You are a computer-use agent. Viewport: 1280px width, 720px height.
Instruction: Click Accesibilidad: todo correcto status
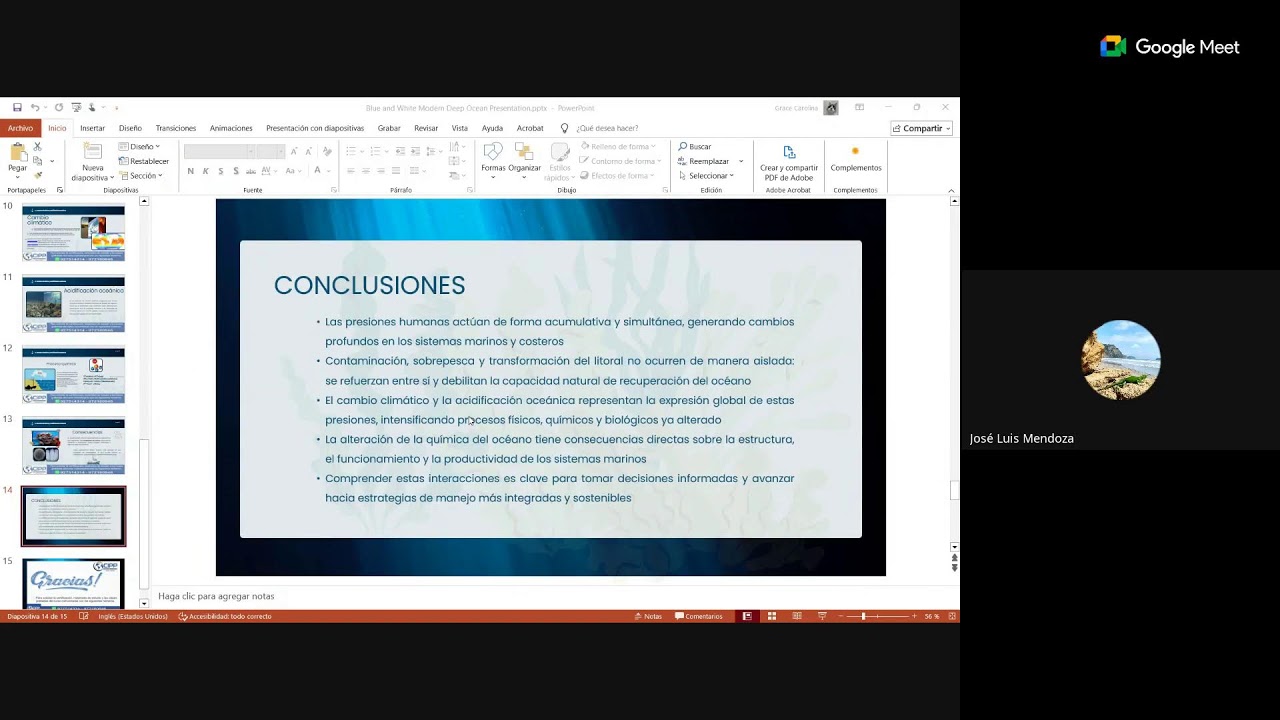pyautogui.click(x=225, y=616)
